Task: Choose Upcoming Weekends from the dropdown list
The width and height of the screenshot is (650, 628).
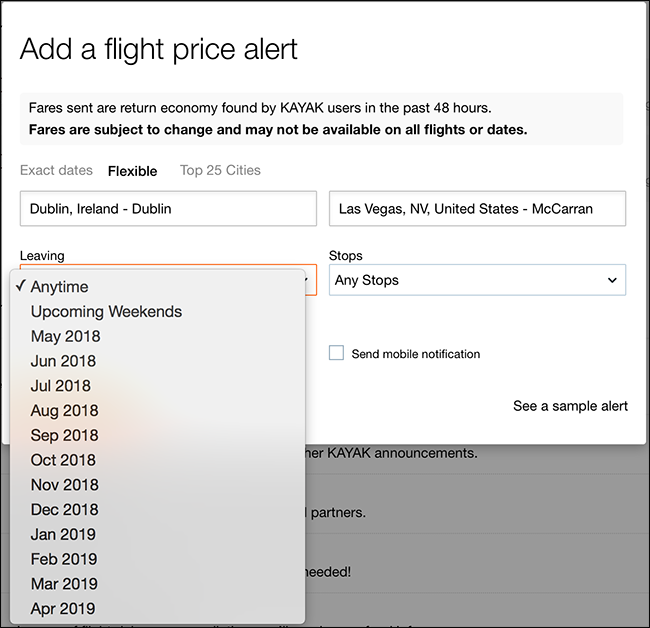Action: (106, 312)
